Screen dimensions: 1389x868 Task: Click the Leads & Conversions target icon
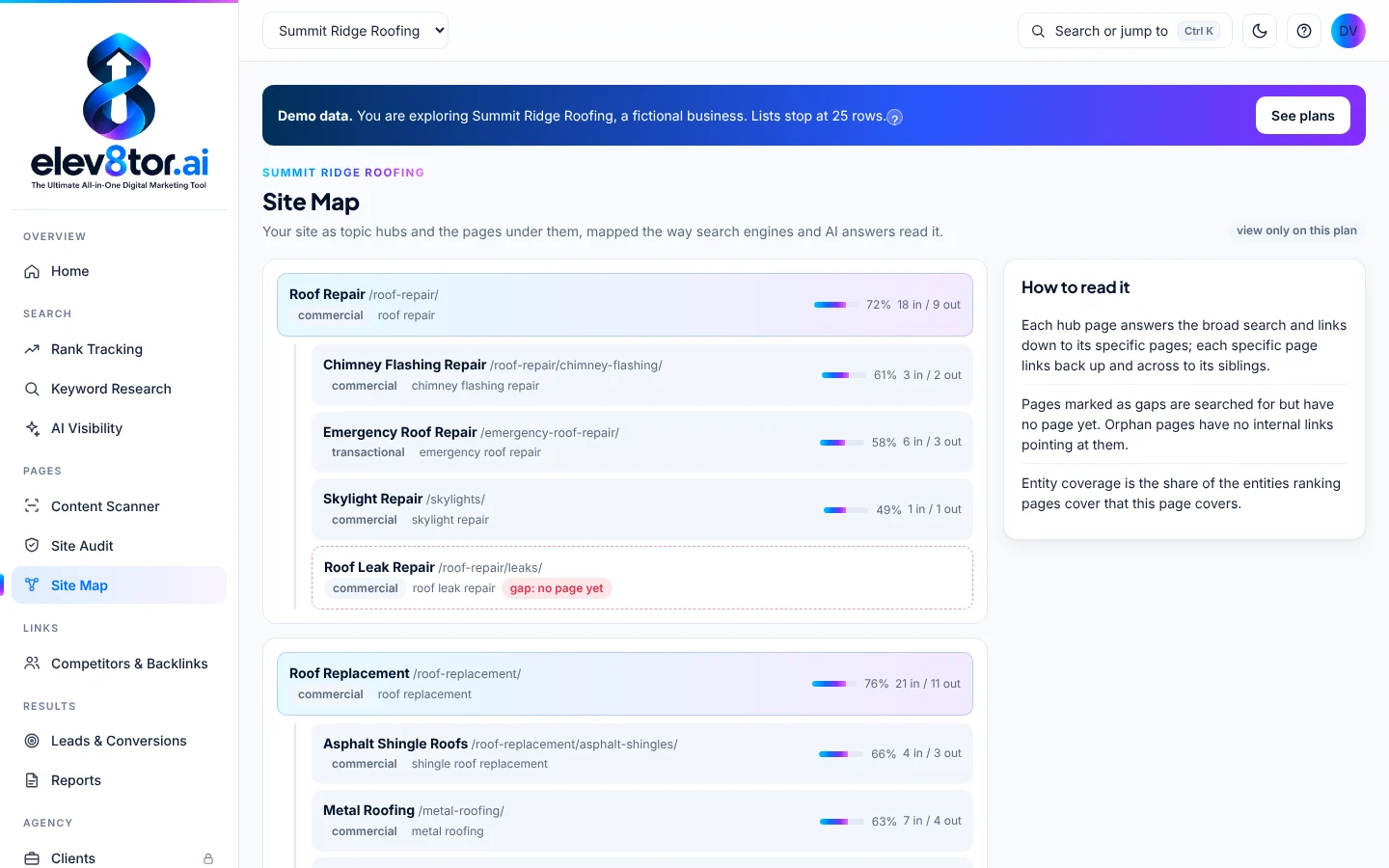click(32, 741)
